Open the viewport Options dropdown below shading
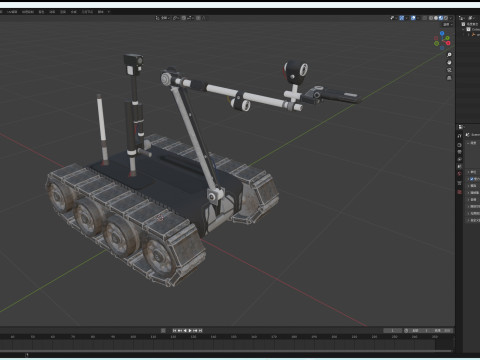 click(x=448, y=24)
